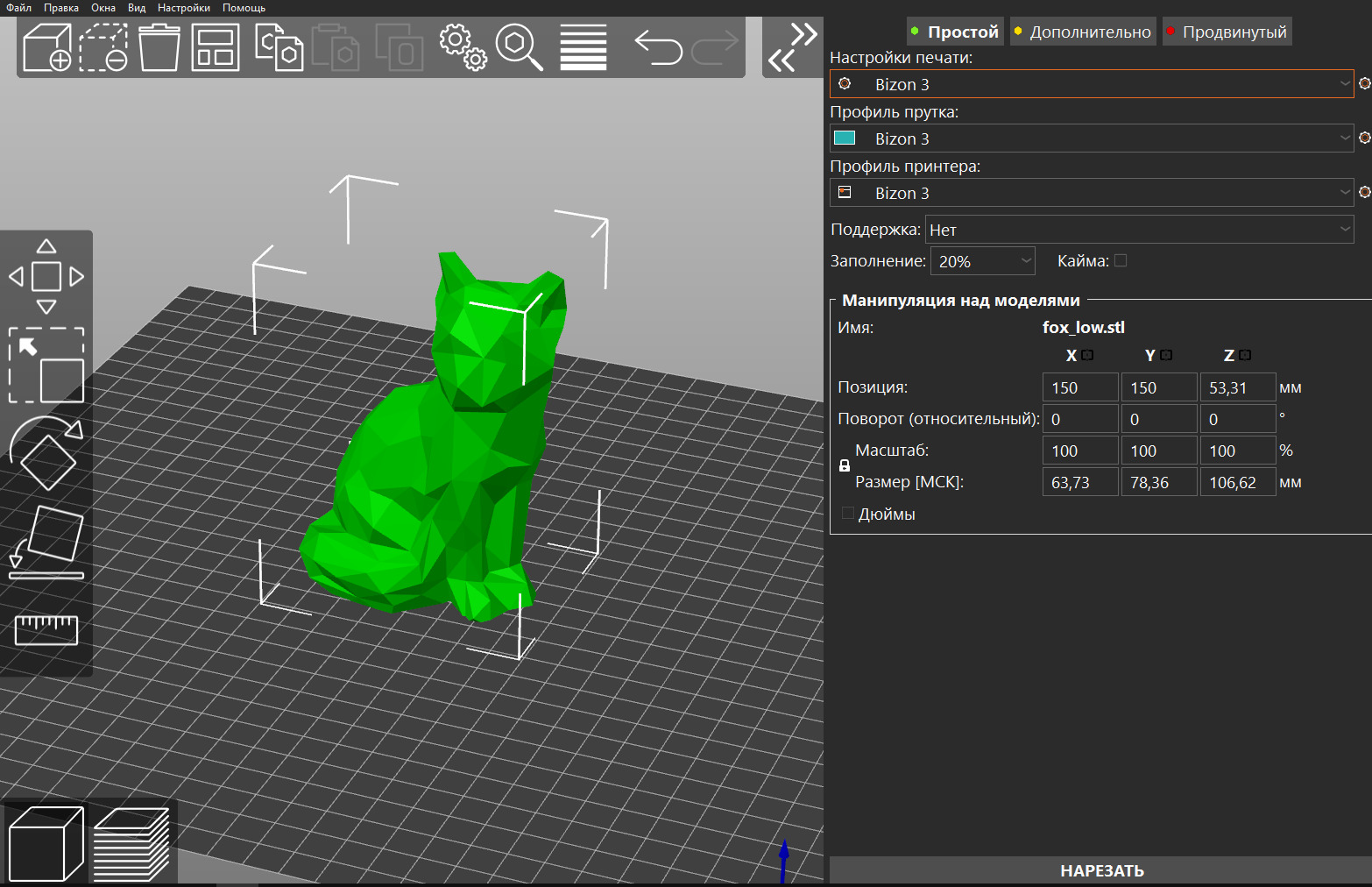The image size is (1372, 887).
Task: Toggle the Дюймы checkbox
Action: tap(848, 514)
